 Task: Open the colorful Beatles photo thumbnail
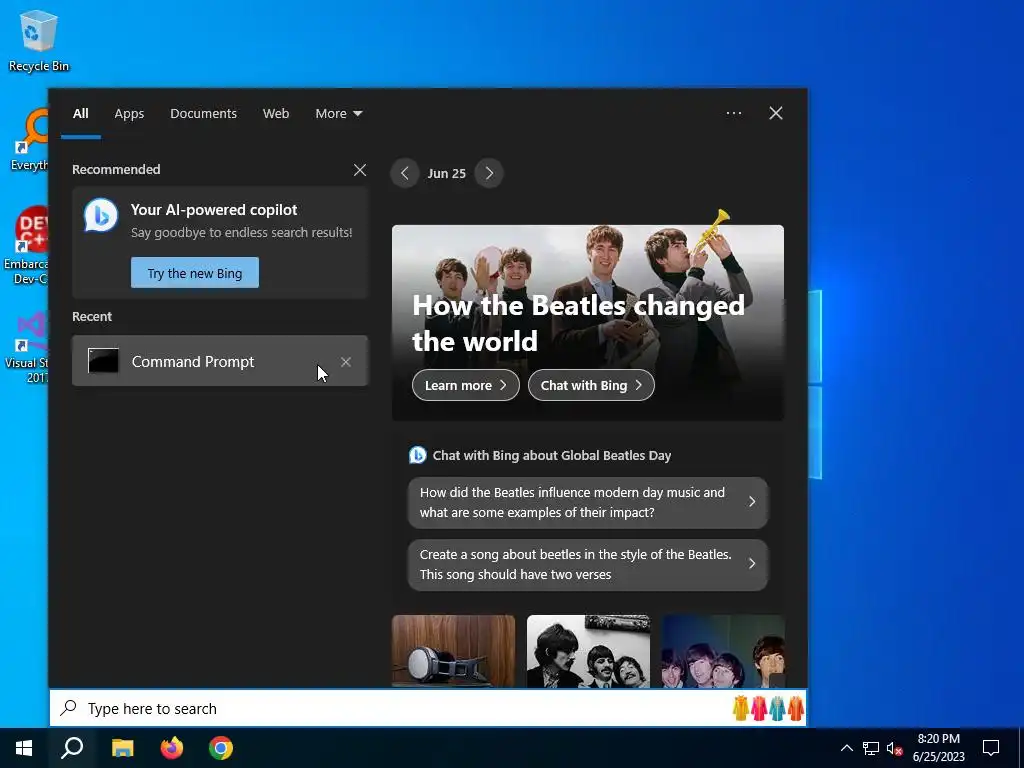(723, 650)
